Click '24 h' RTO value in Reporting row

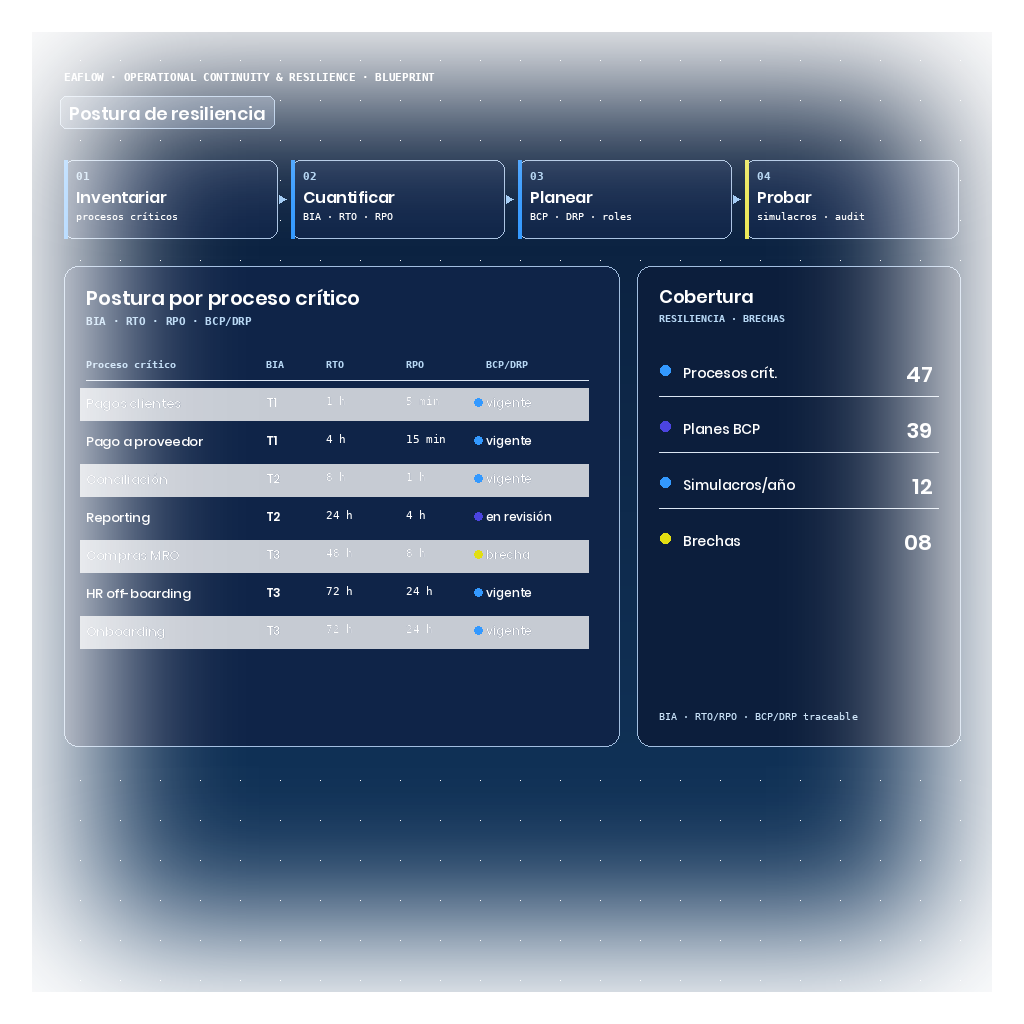click(x=339, y=515)
